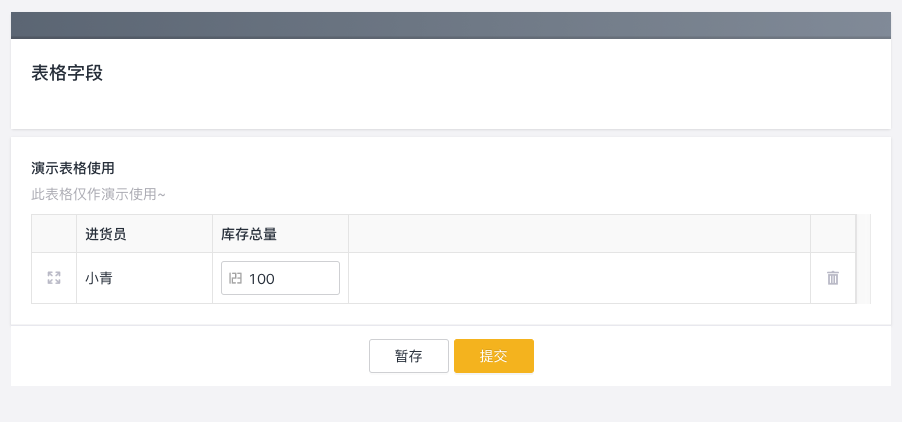
Task: Click the value 100 in the table row
Action: pos(262,279)
